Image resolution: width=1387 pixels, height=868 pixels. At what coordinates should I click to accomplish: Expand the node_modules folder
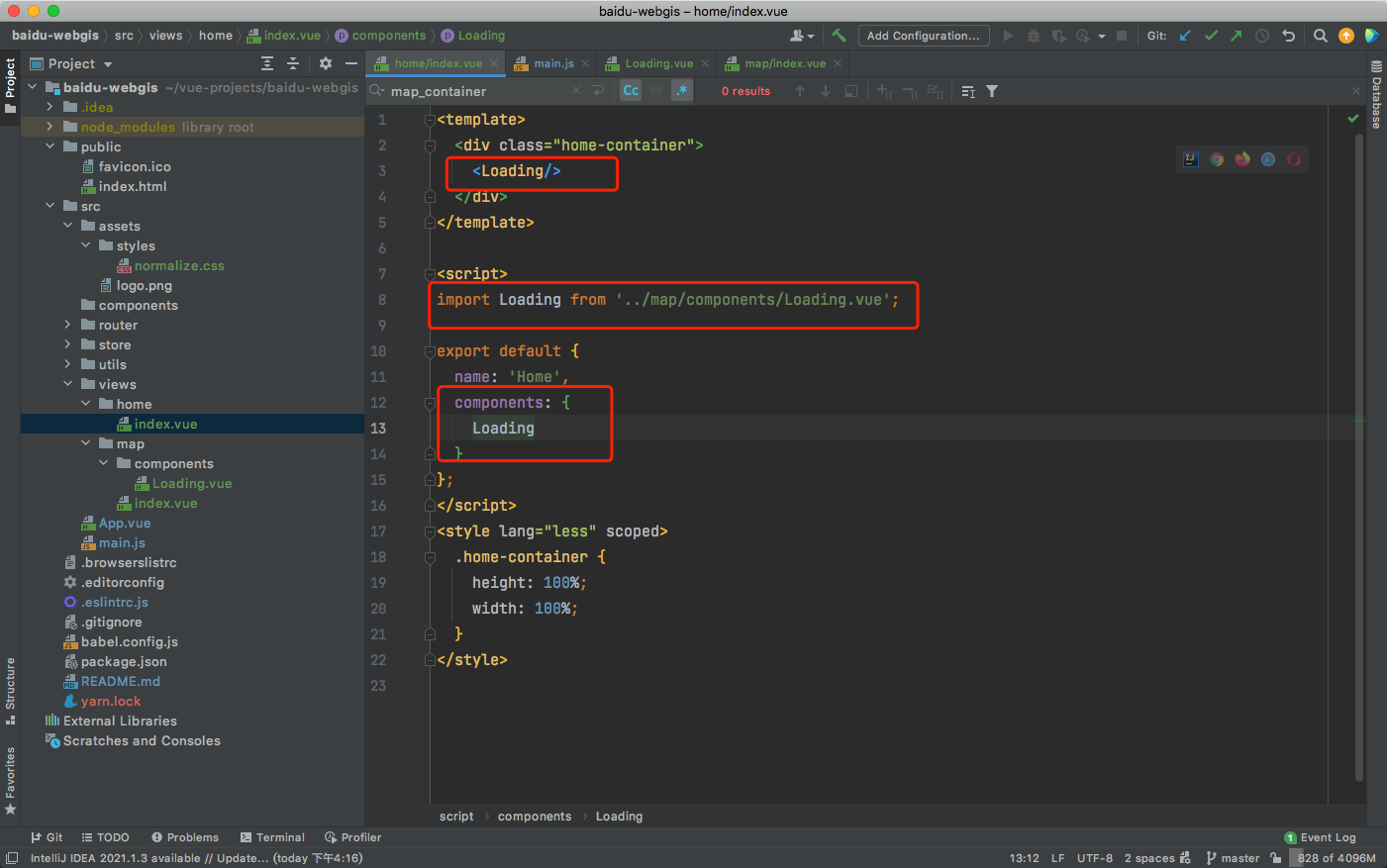[50, 127]
